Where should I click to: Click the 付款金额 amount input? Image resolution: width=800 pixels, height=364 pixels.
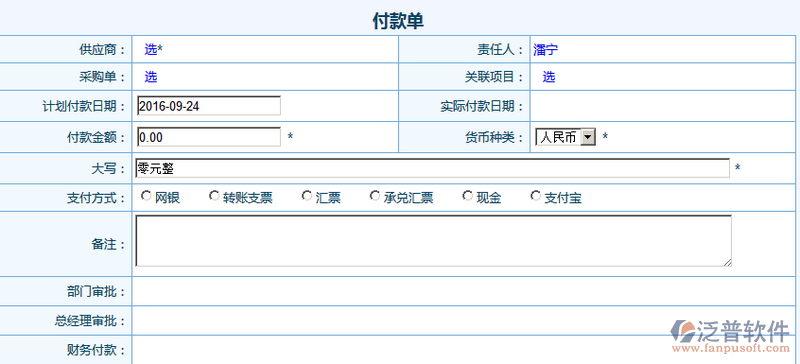click(209, 137)
